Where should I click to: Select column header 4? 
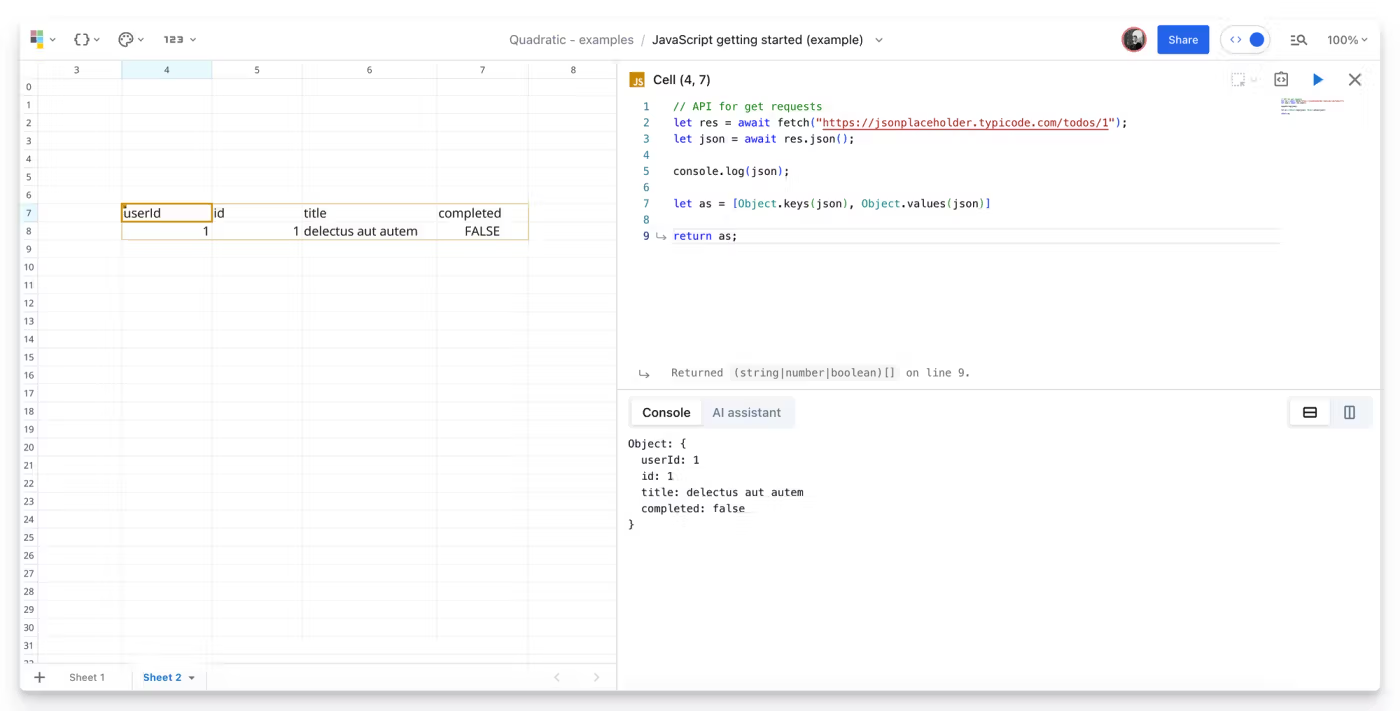167,70
